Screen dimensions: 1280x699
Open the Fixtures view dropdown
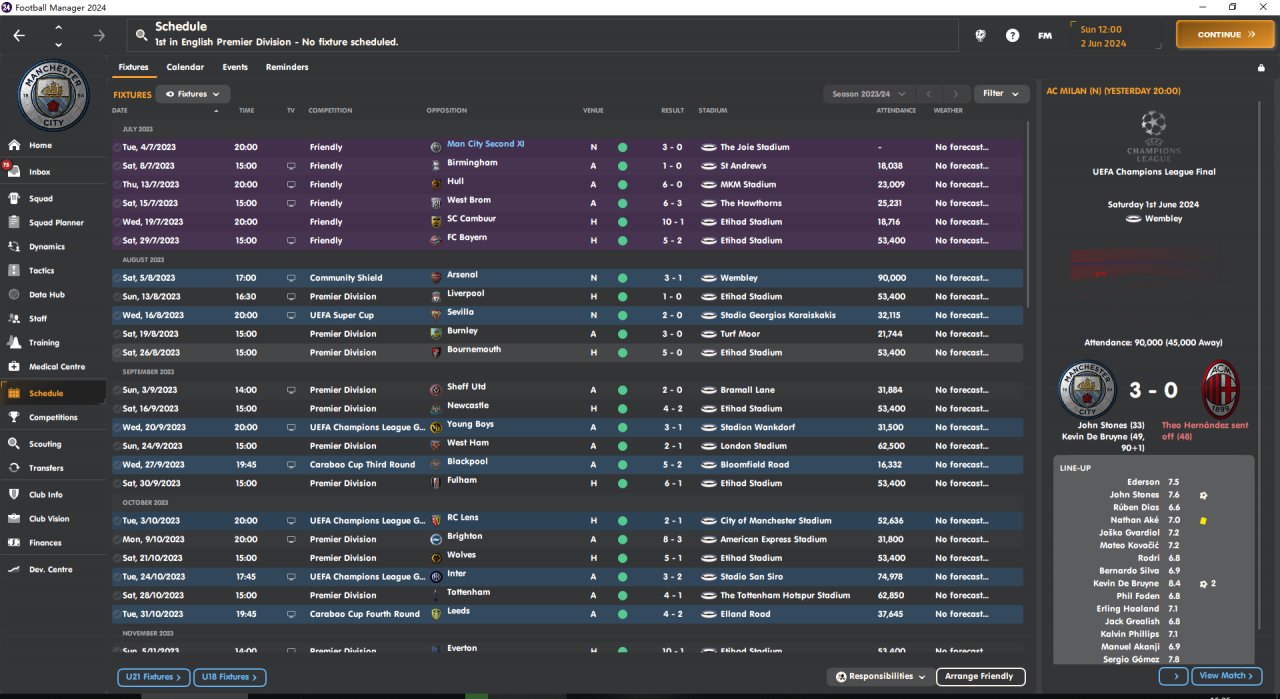193,94
